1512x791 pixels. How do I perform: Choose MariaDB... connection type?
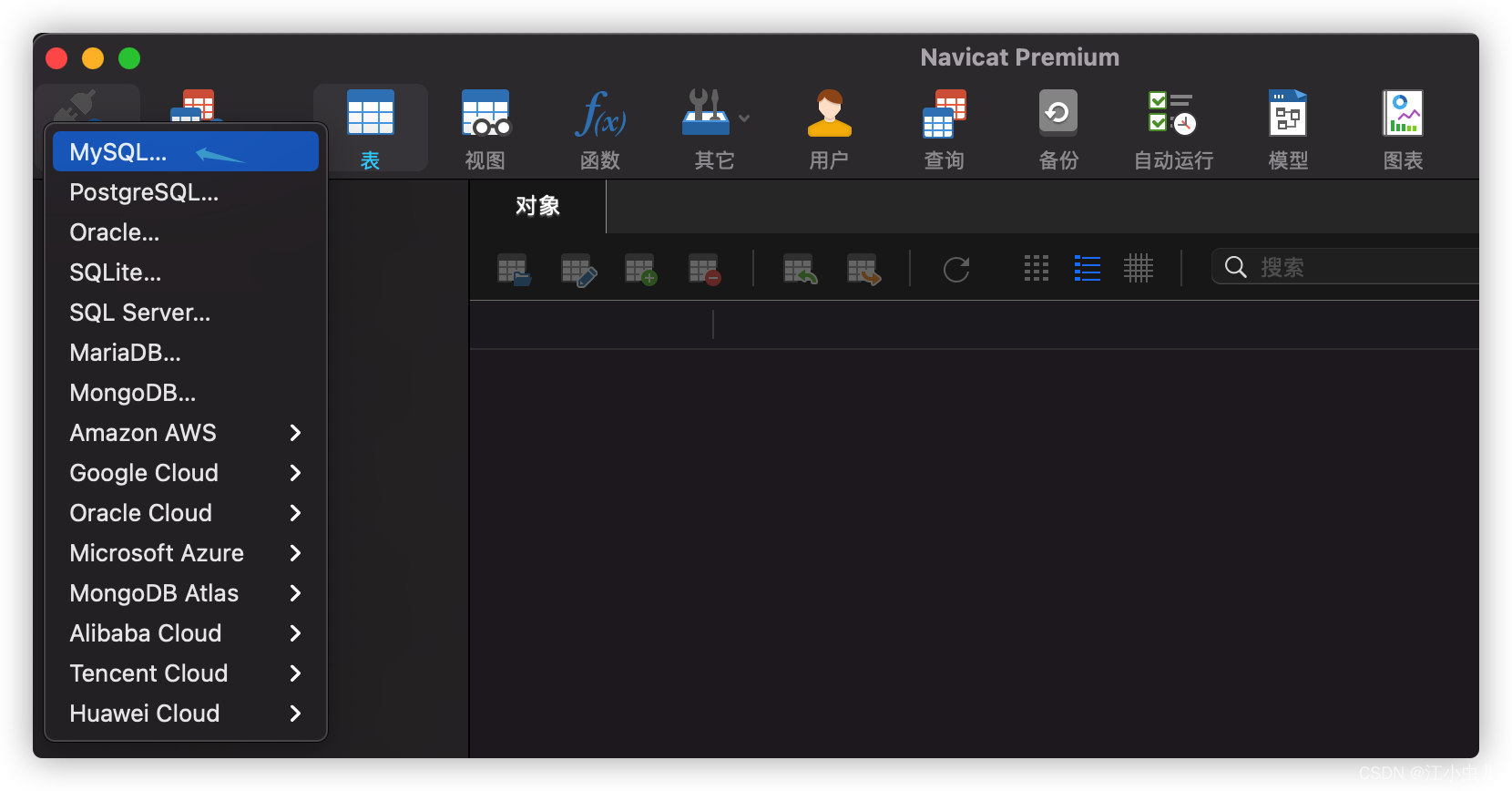186,353
